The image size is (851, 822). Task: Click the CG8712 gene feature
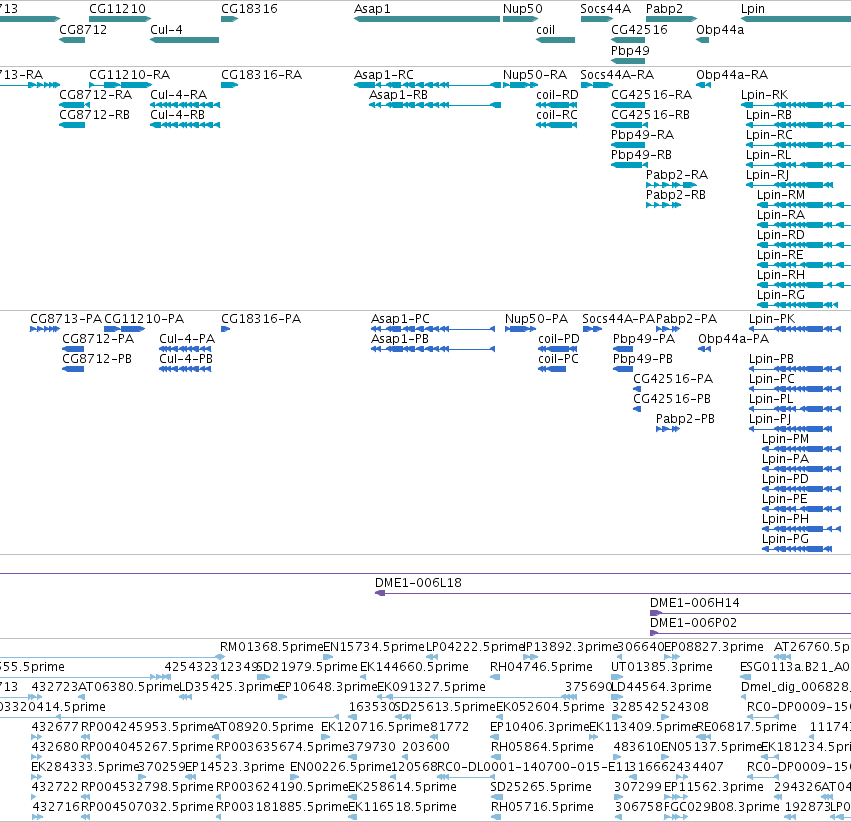click(72, 40)
